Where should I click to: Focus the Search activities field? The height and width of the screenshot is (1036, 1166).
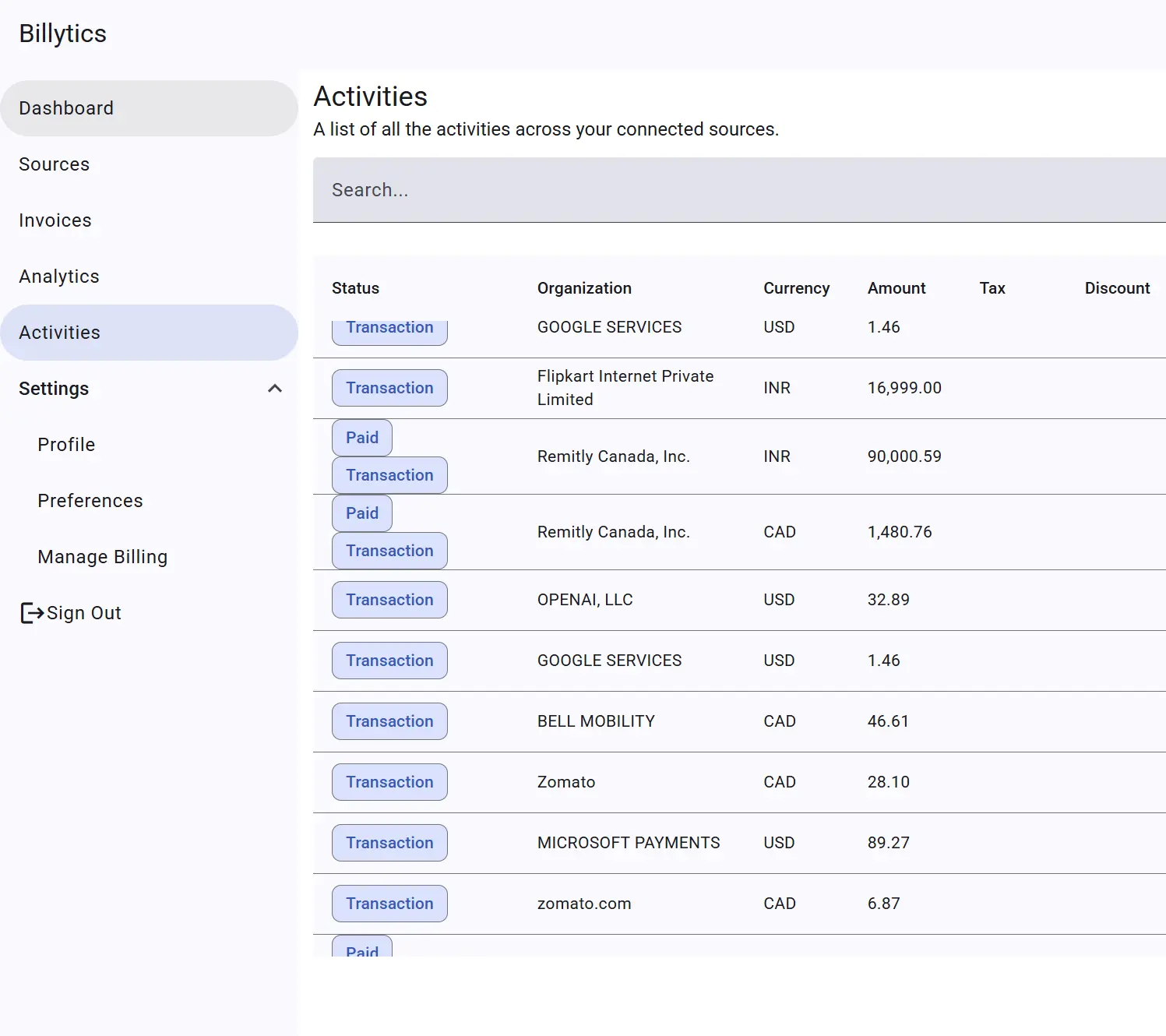click(739, 190)
